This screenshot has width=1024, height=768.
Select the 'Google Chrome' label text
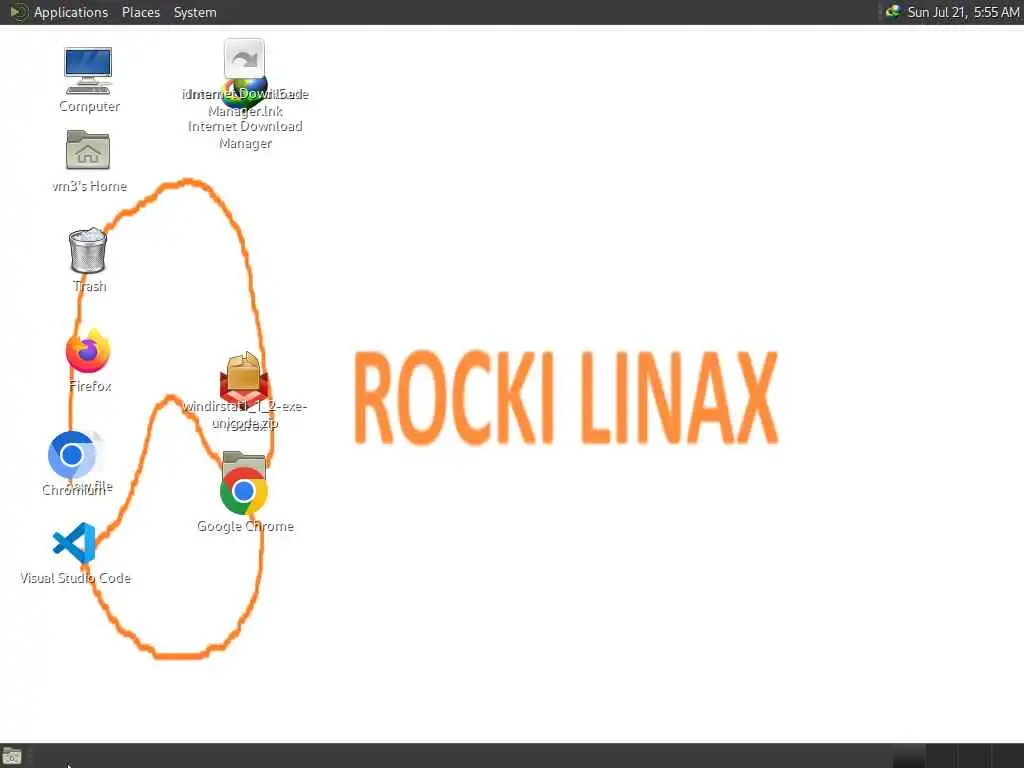coord(246,526)
